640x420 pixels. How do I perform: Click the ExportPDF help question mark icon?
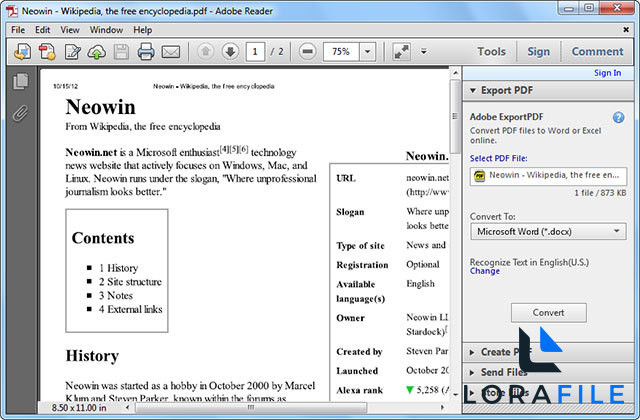tap(618, 118)
